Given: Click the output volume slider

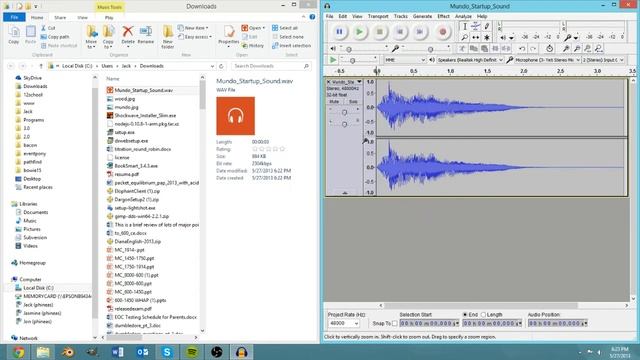Looking at the screenshot, I should tap(363, 49).
